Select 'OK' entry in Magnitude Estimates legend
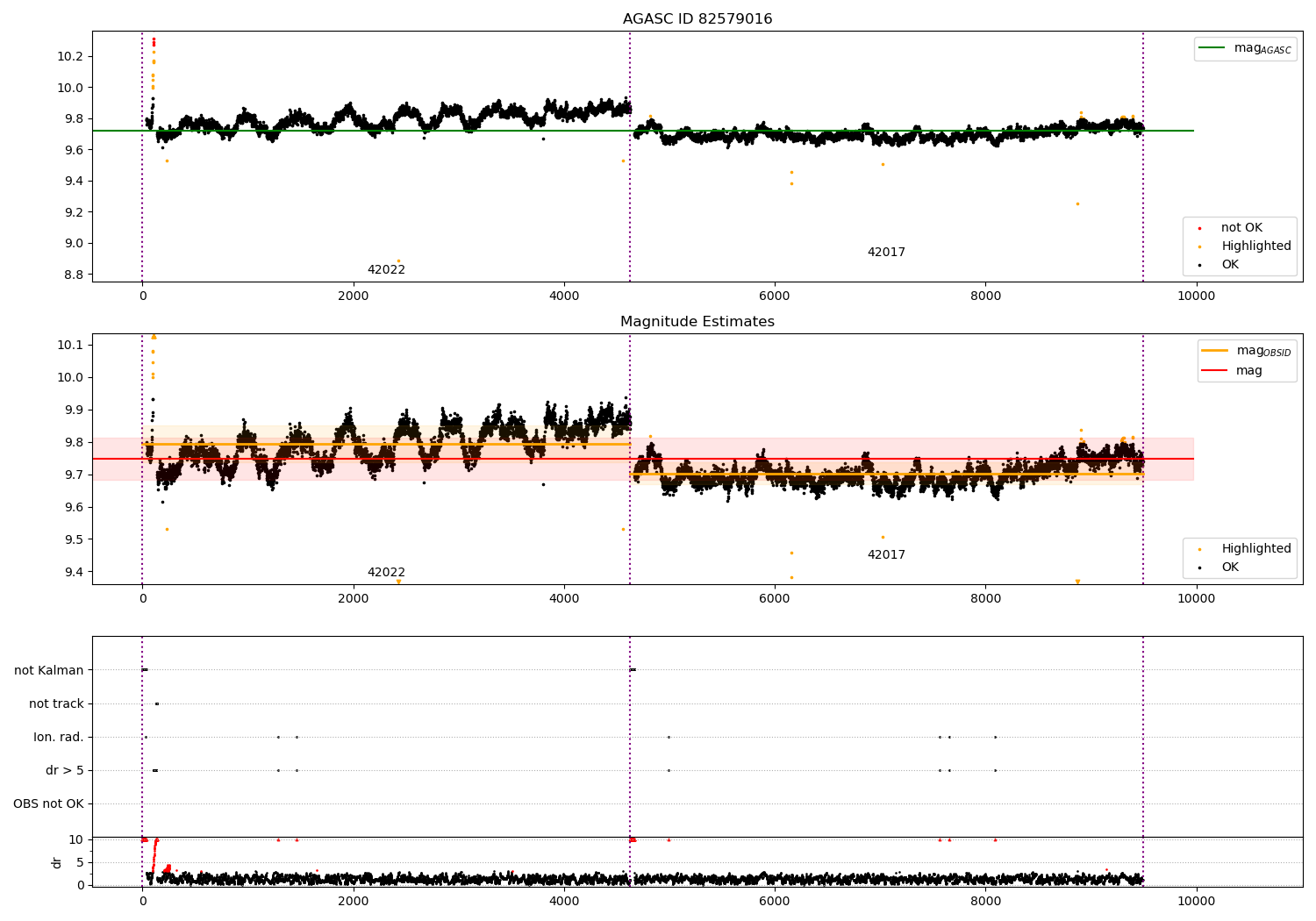 tap(1230, 568)
